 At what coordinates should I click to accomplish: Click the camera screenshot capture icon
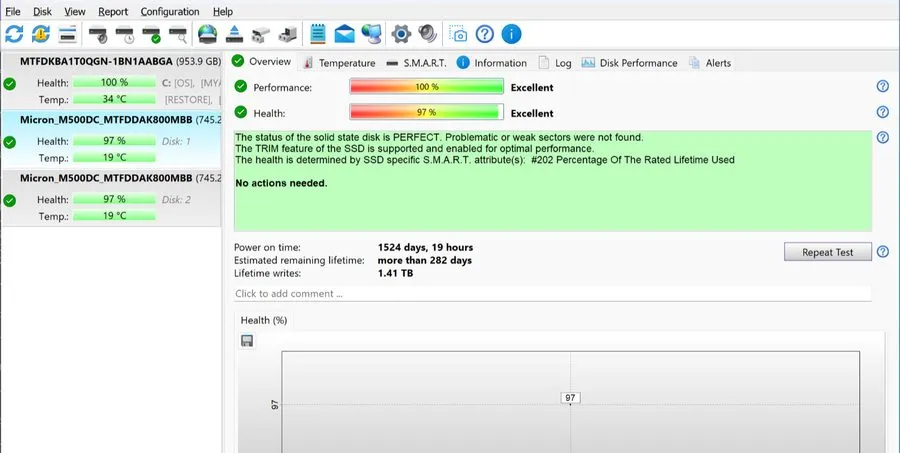tap(457, 34)
